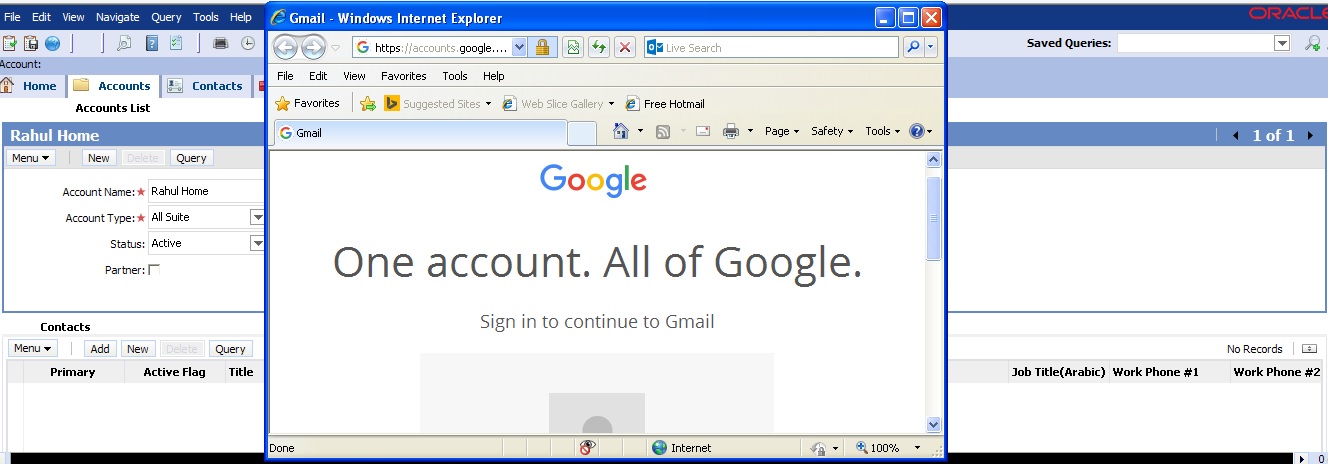Open the View menu in Internet Explorer
This screenshot has height=464, width=1328.
point(354,76)
